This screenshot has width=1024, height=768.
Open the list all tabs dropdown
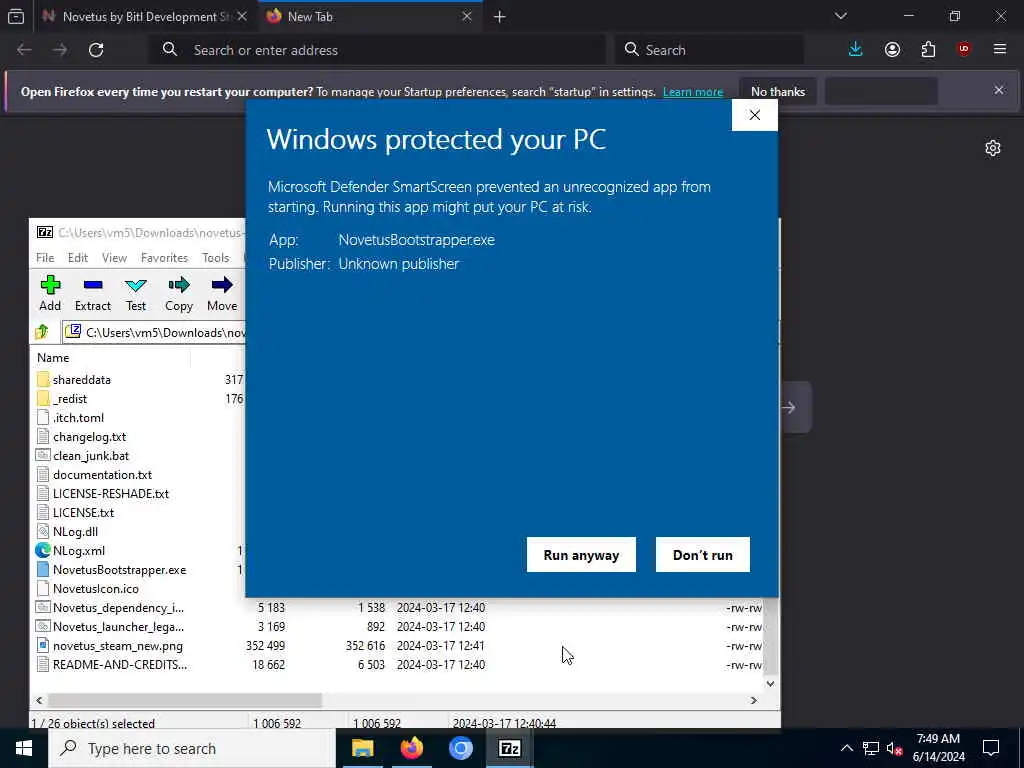(x=841, y=16)
